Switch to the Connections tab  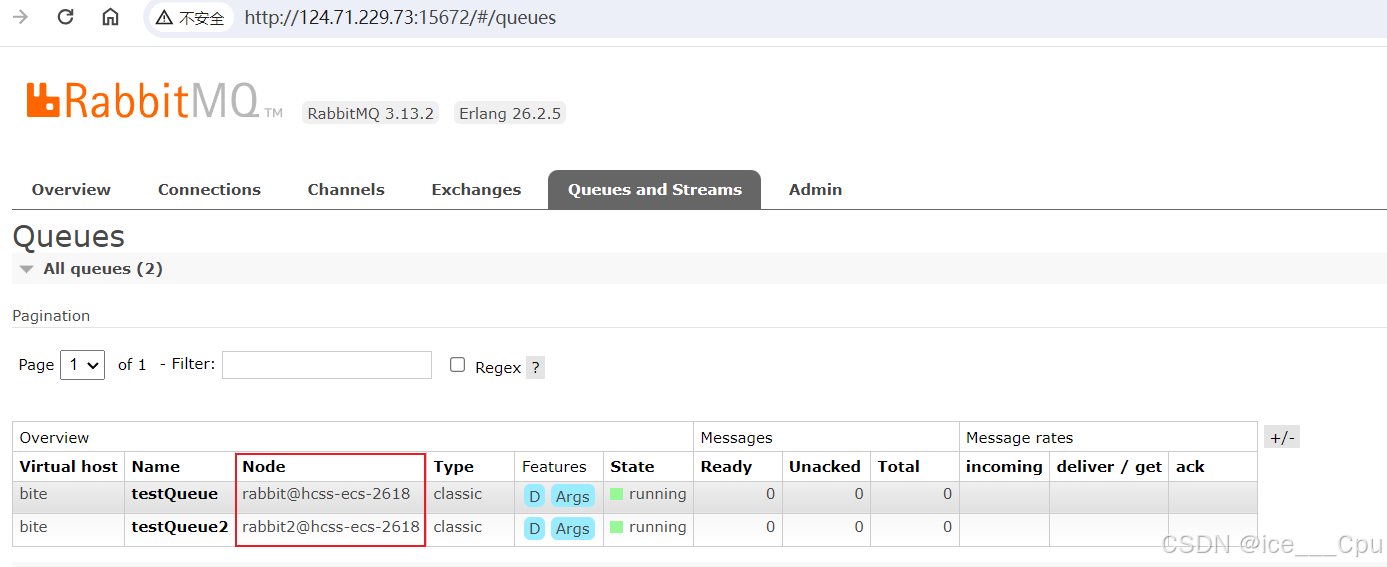pos(209,190)
